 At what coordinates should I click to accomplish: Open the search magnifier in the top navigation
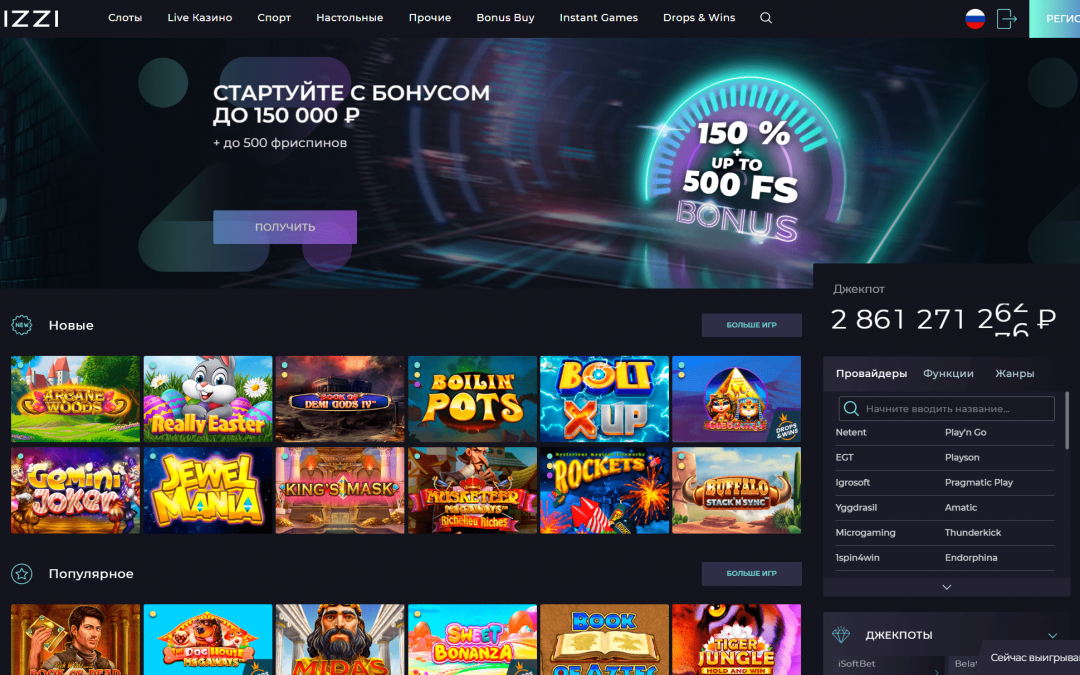(x=765, y=18)
